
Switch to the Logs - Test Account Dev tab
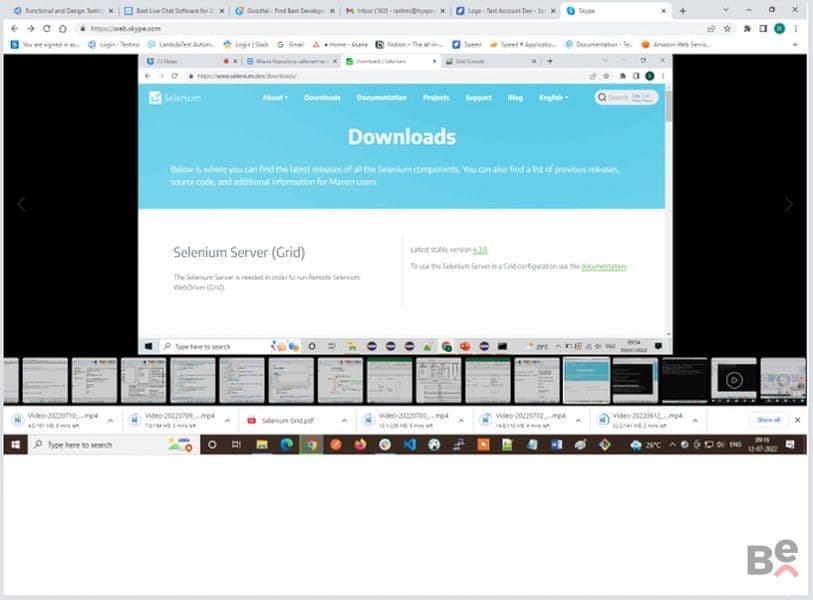click(x=507, y=10)
